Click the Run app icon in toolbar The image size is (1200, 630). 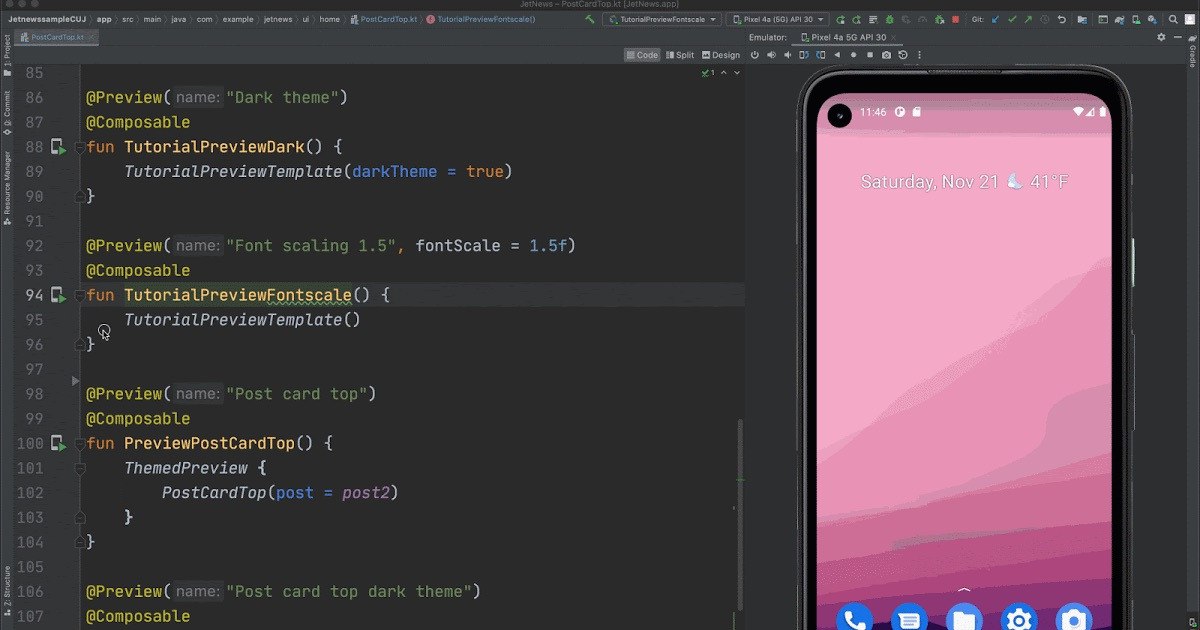point(841,19)
